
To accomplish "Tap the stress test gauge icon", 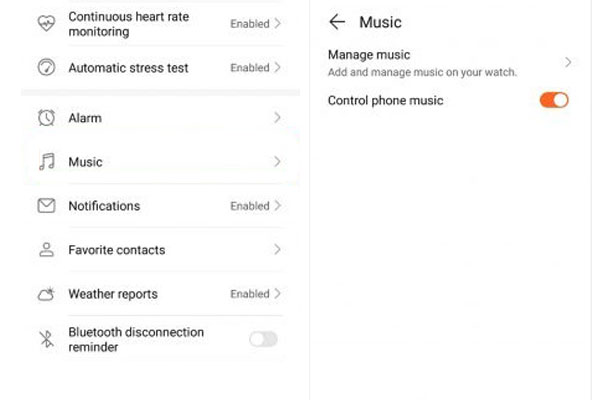I will point(46,67).
